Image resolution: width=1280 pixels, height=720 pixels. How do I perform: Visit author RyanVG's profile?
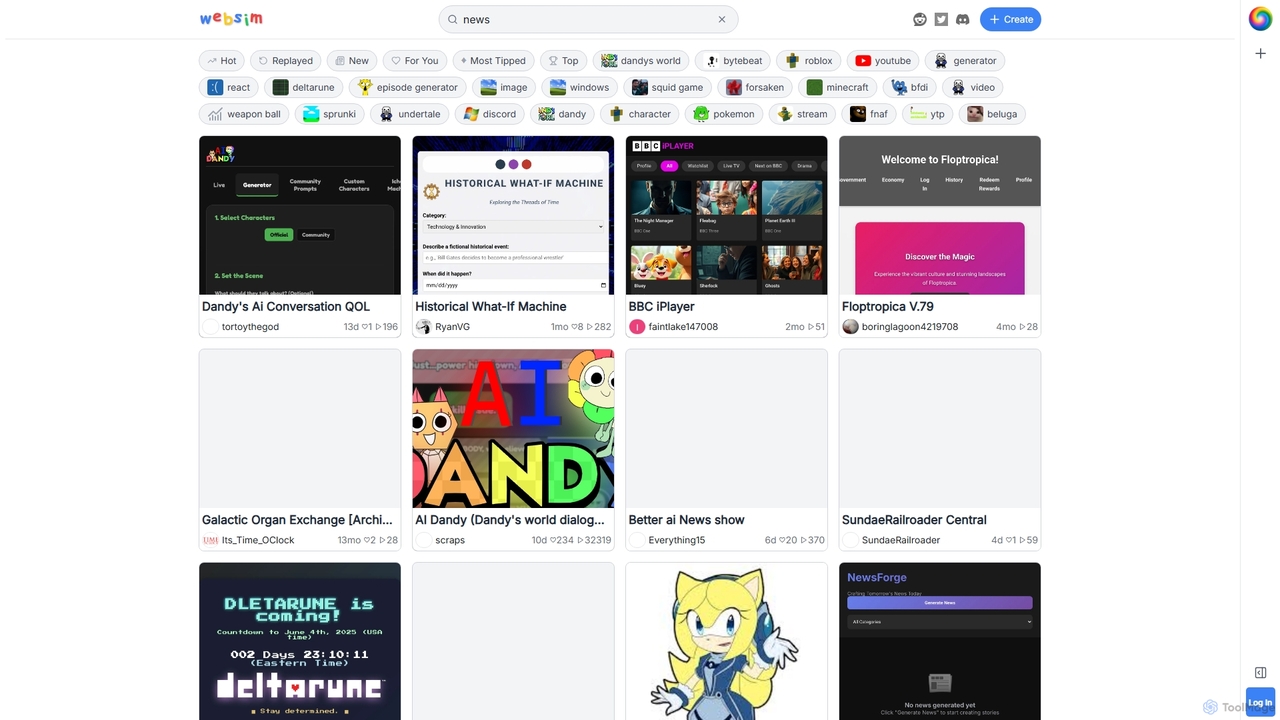(x=452, y=327)
